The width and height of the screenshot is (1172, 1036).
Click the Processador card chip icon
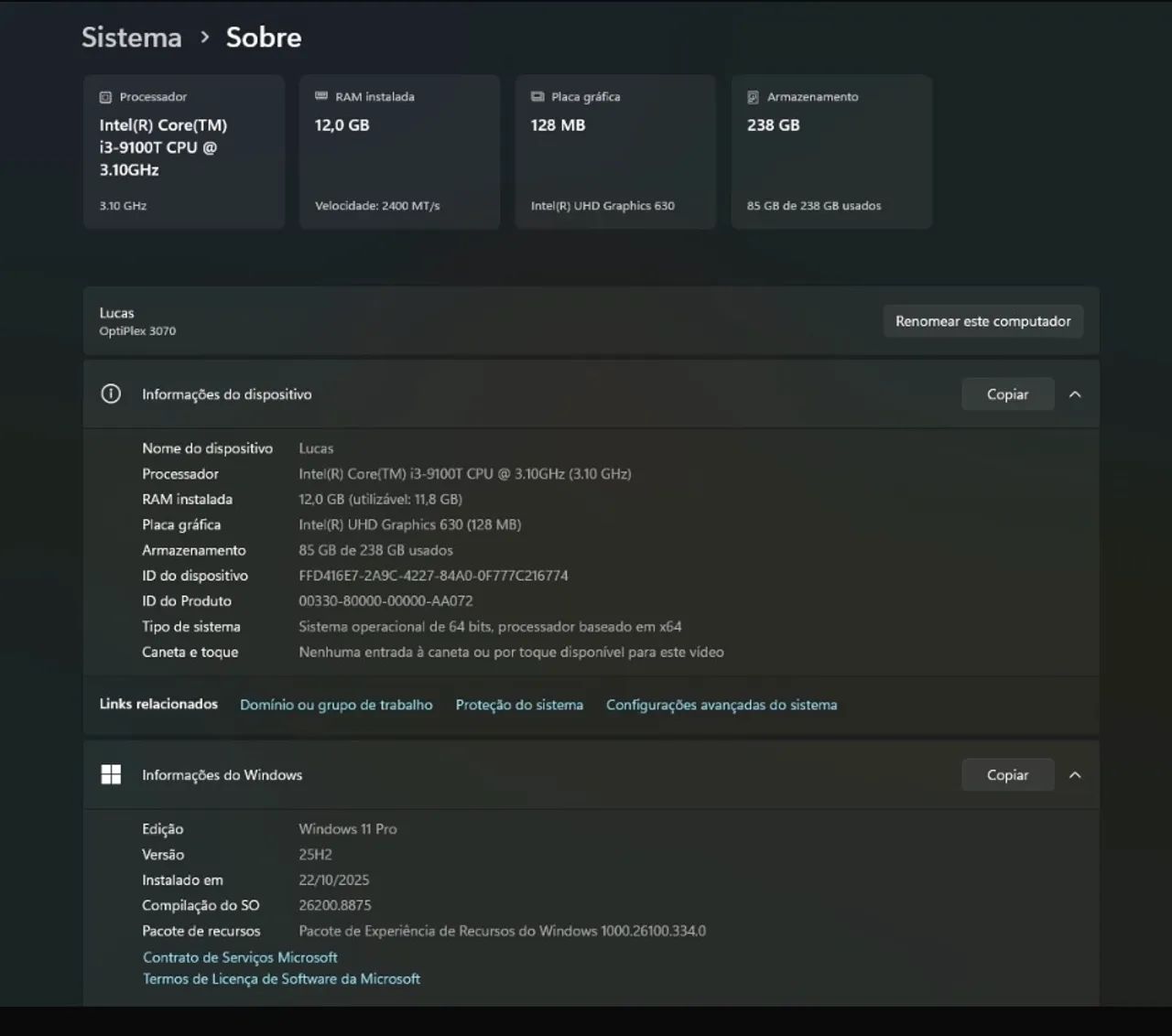click(105, 97)
